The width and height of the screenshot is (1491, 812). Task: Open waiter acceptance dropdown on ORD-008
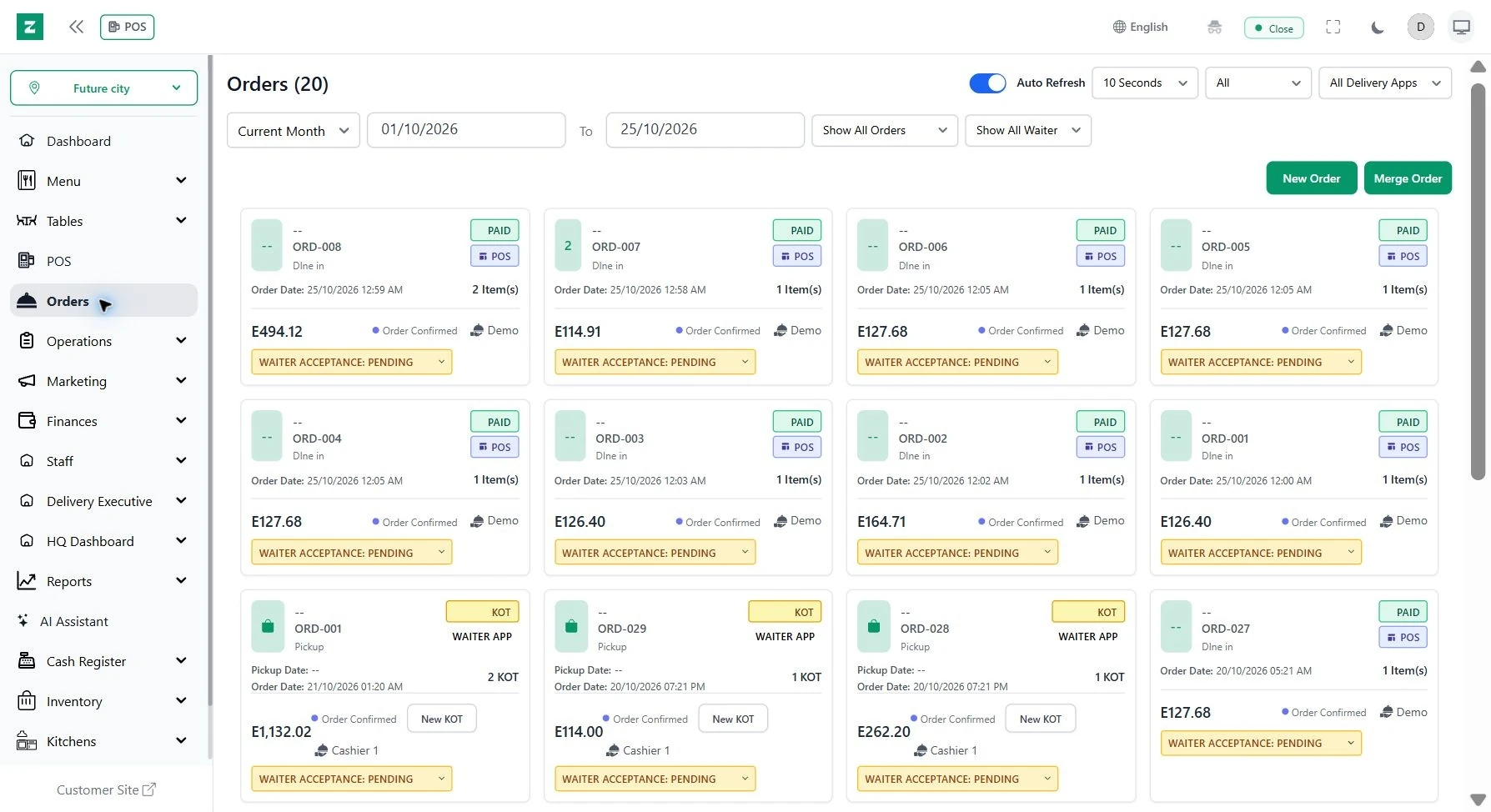coord(351,362)
